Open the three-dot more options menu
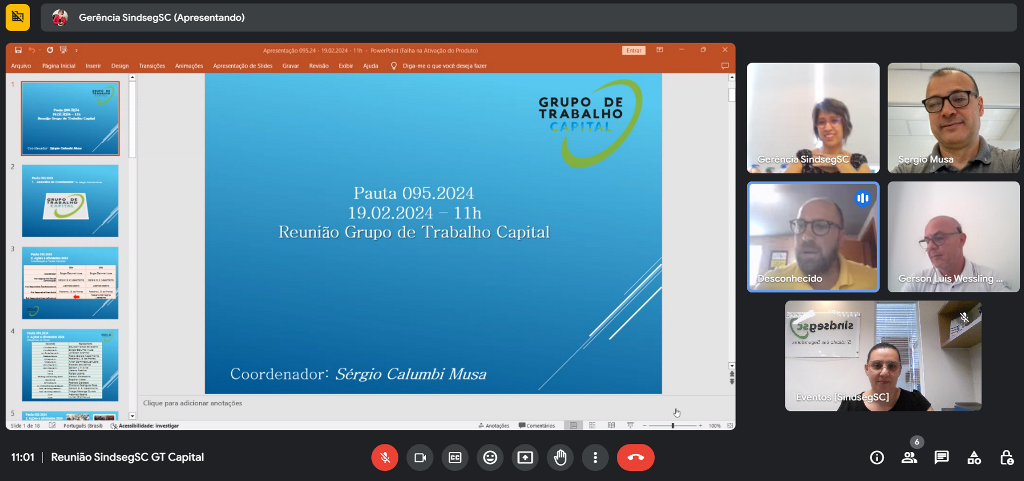Viewport: 1024px width, 481px height. click(x=595, y=457)
